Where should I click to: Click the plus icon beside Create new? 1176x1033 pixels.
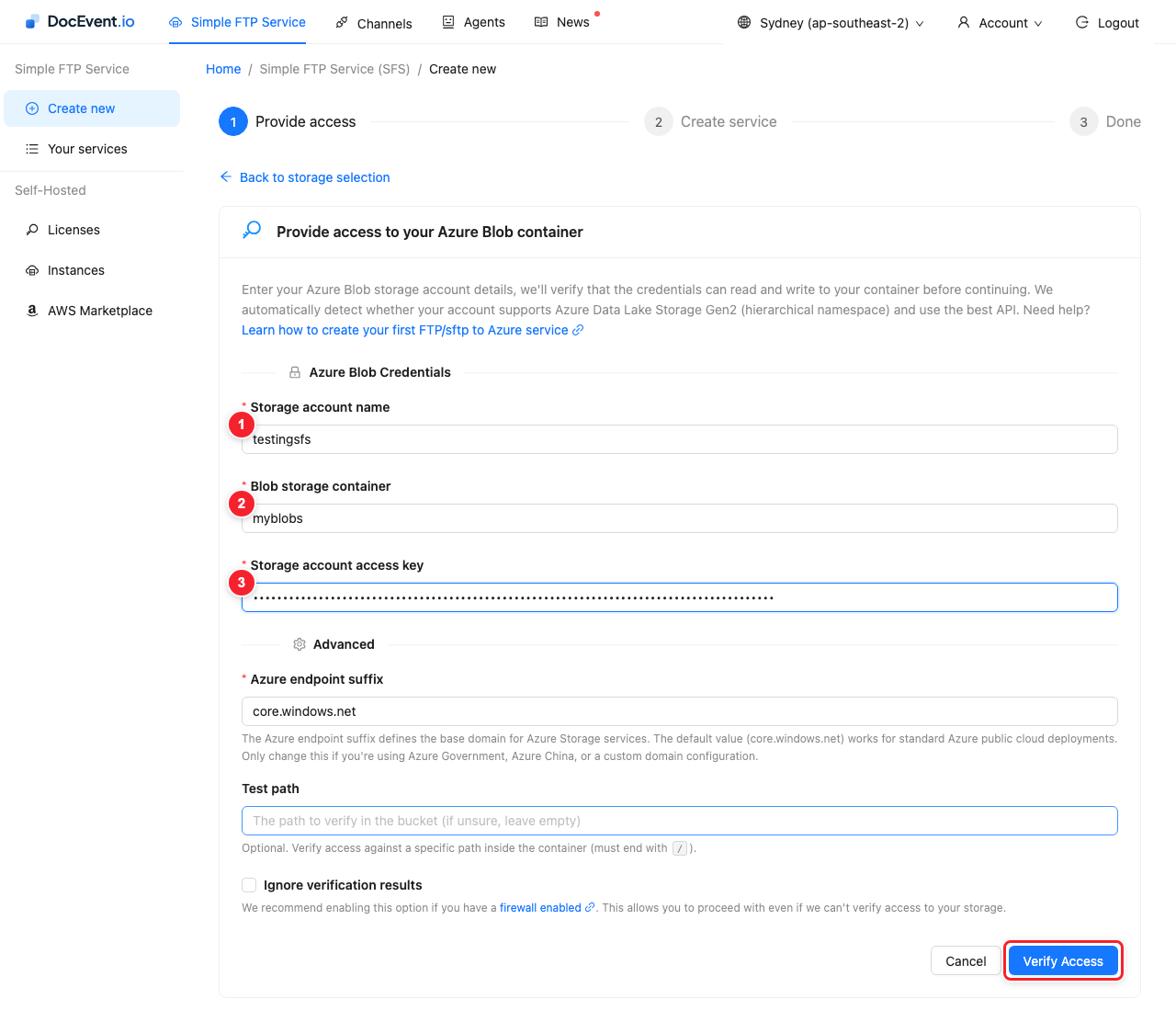coord(32,108)
